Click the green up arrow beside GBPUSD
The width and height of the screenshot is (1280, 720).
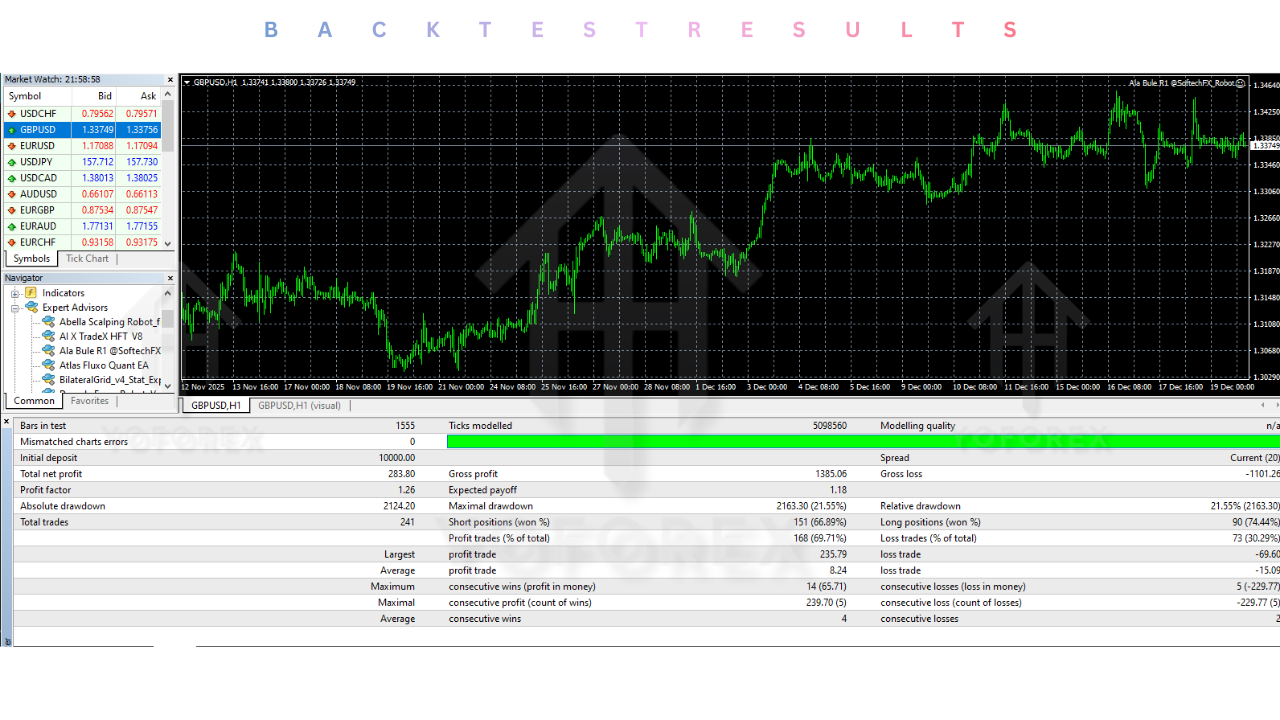click(11, 130)
